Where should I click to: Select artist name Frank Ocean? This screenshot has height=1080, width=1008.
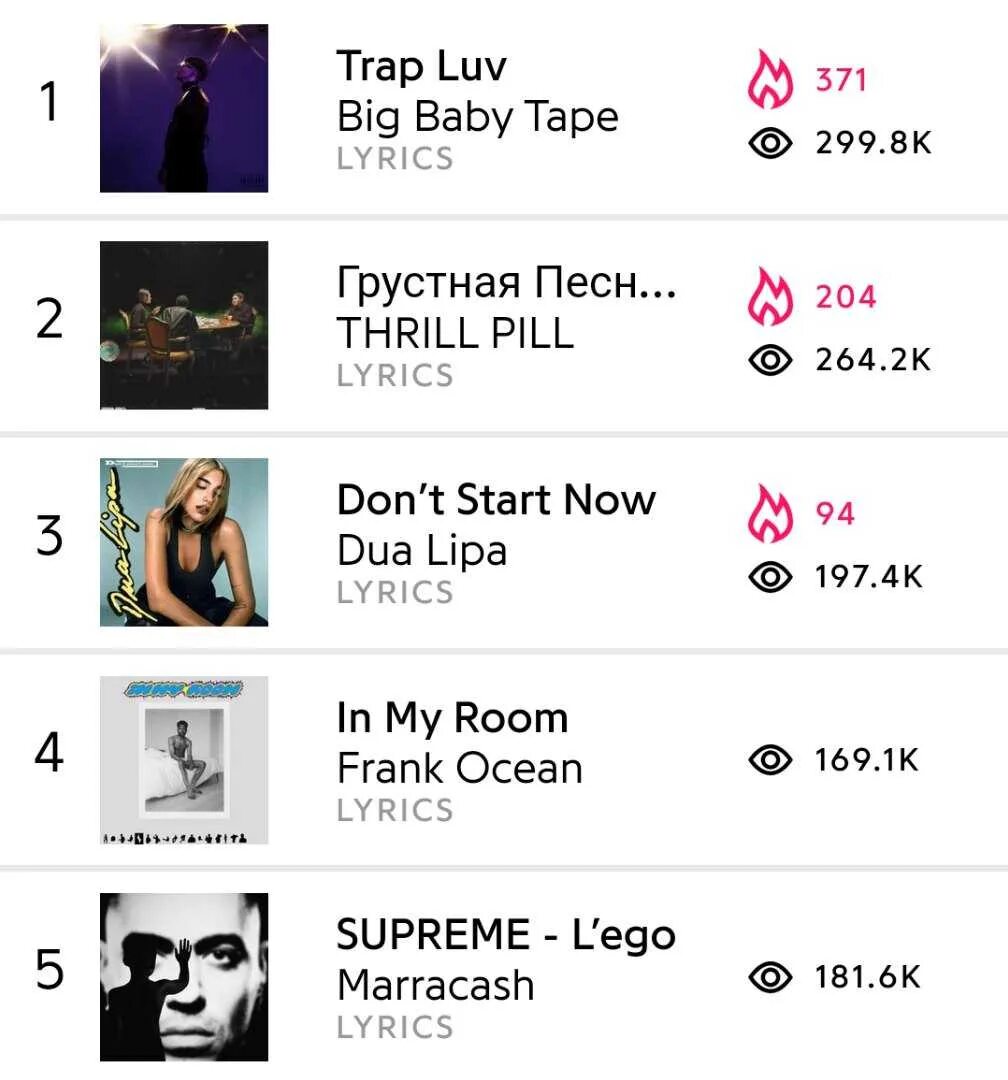tap(459, 768)
